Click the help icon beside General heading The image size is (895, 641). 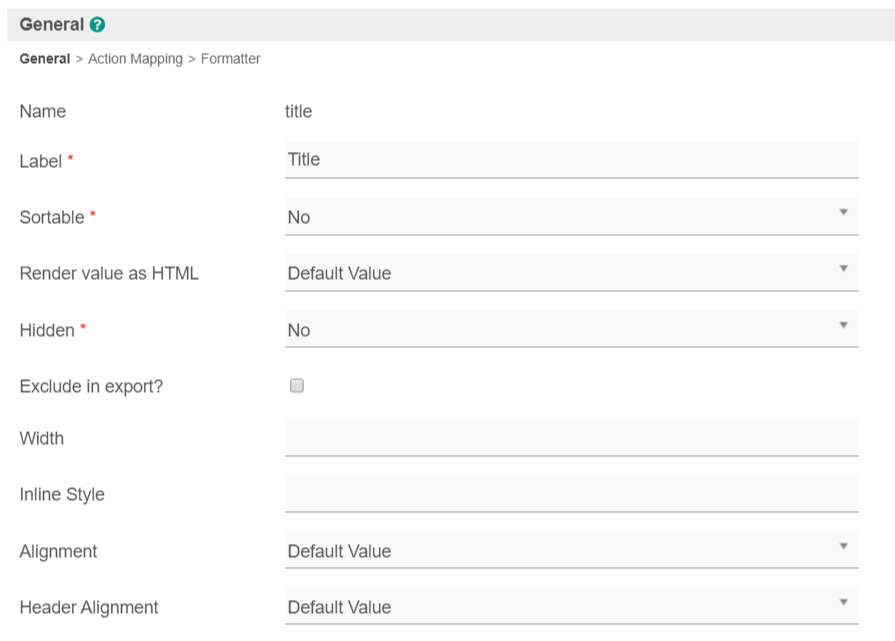click(97, 25)
